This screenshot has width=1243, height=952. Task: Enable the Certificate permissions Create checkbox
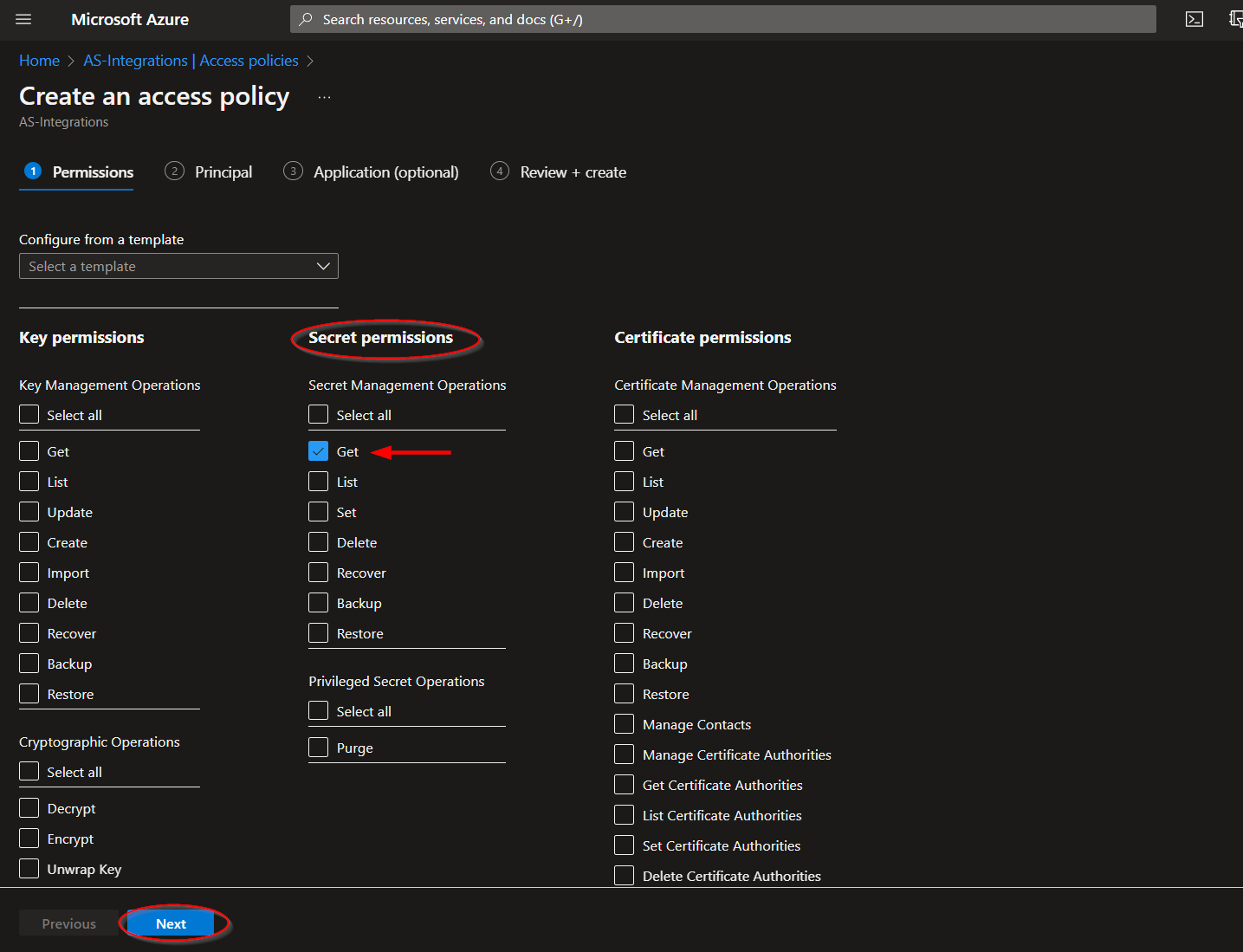pos(625,542)
